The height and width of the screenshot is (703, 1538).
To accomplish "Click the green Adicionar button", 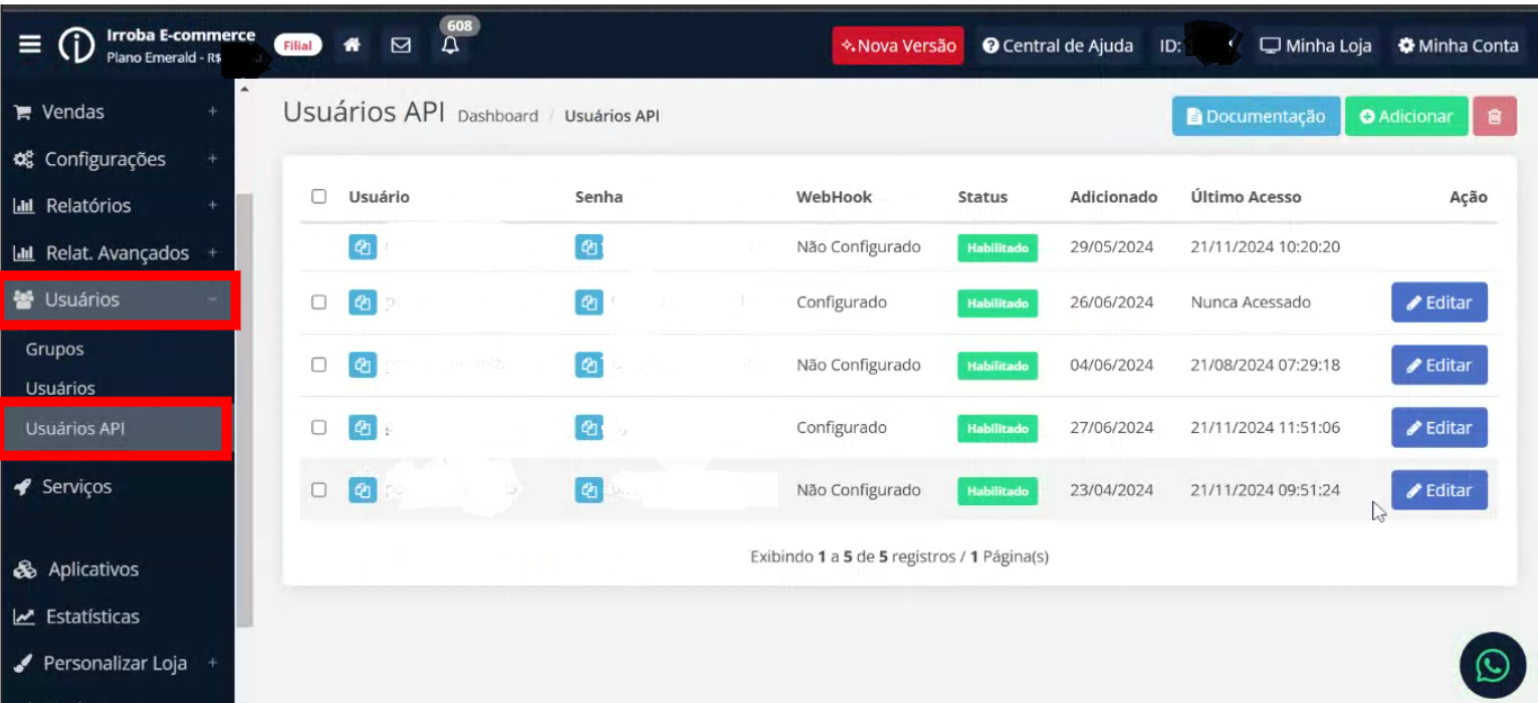I will [x=1406, y=116].
